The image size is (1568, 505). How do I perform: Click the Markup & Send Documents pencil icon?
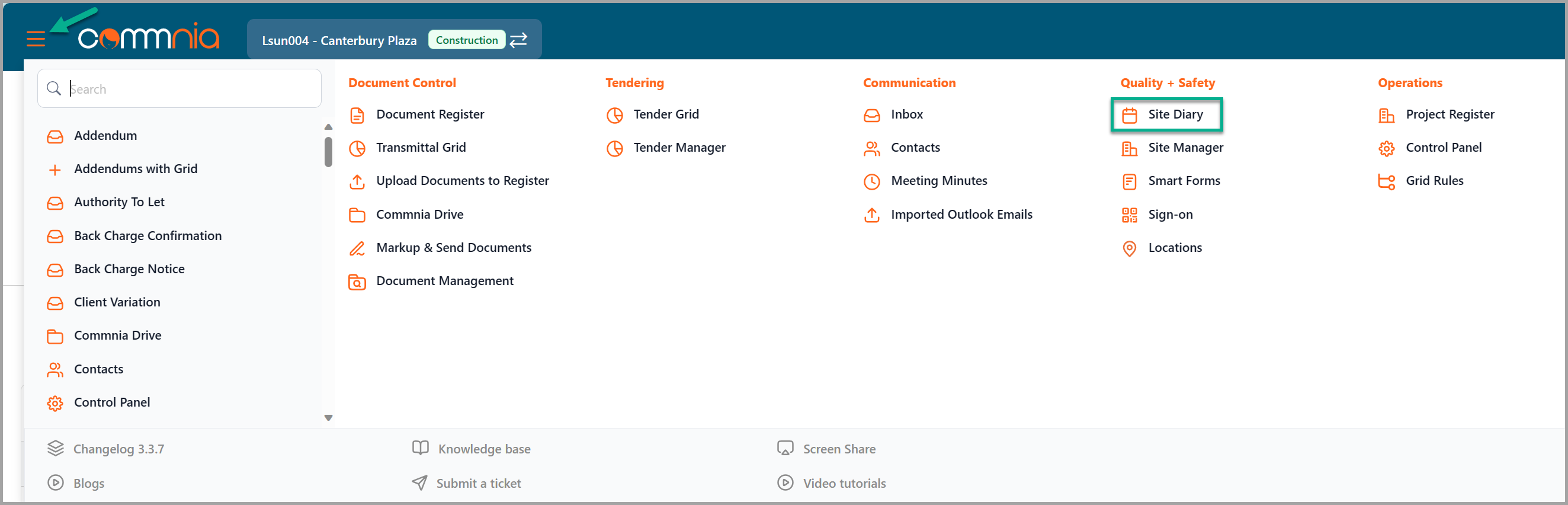(357, 248)
